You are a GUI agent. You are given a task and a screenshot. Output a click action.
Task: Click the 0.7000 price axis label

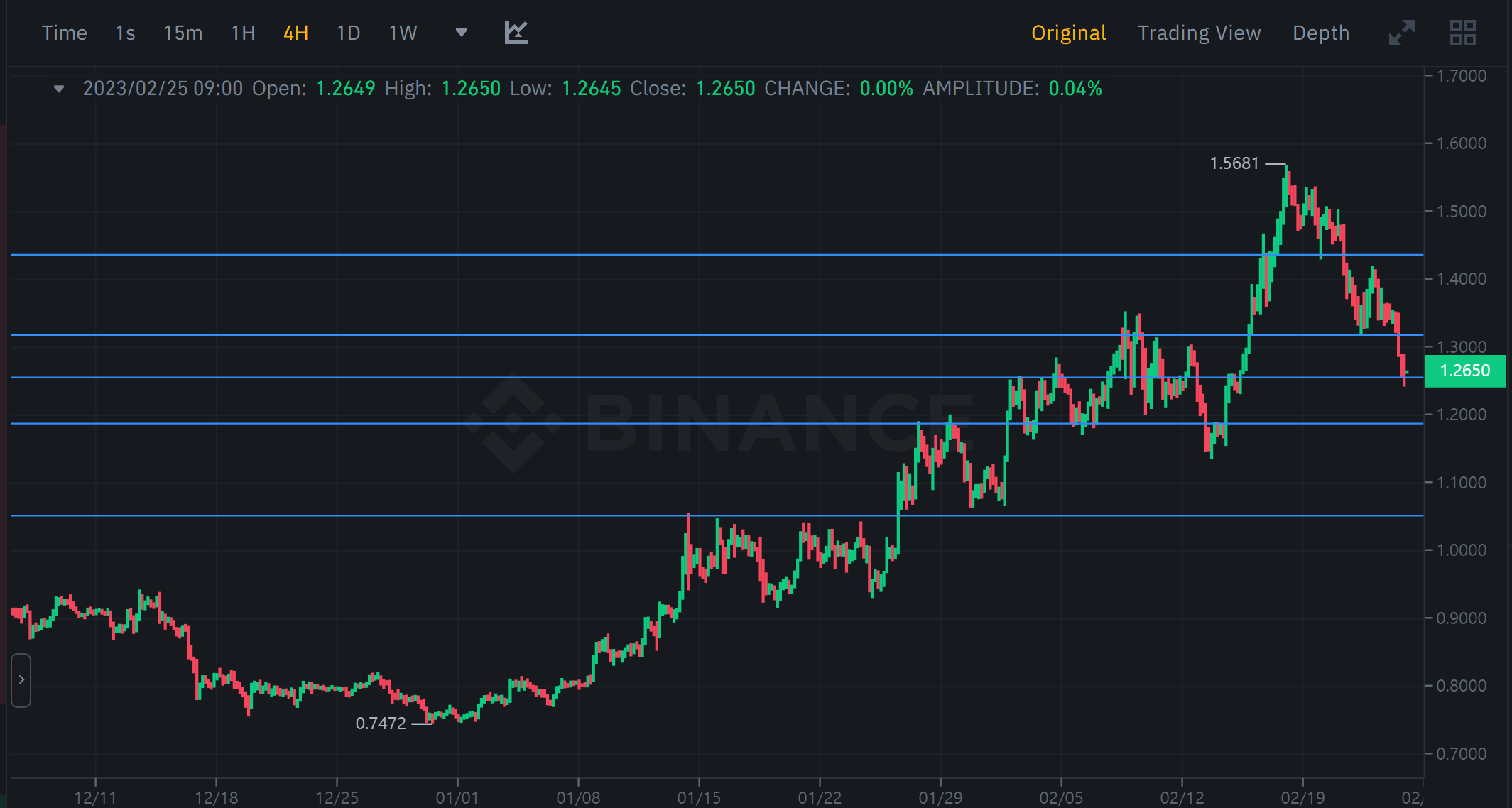pos(1461,754)
